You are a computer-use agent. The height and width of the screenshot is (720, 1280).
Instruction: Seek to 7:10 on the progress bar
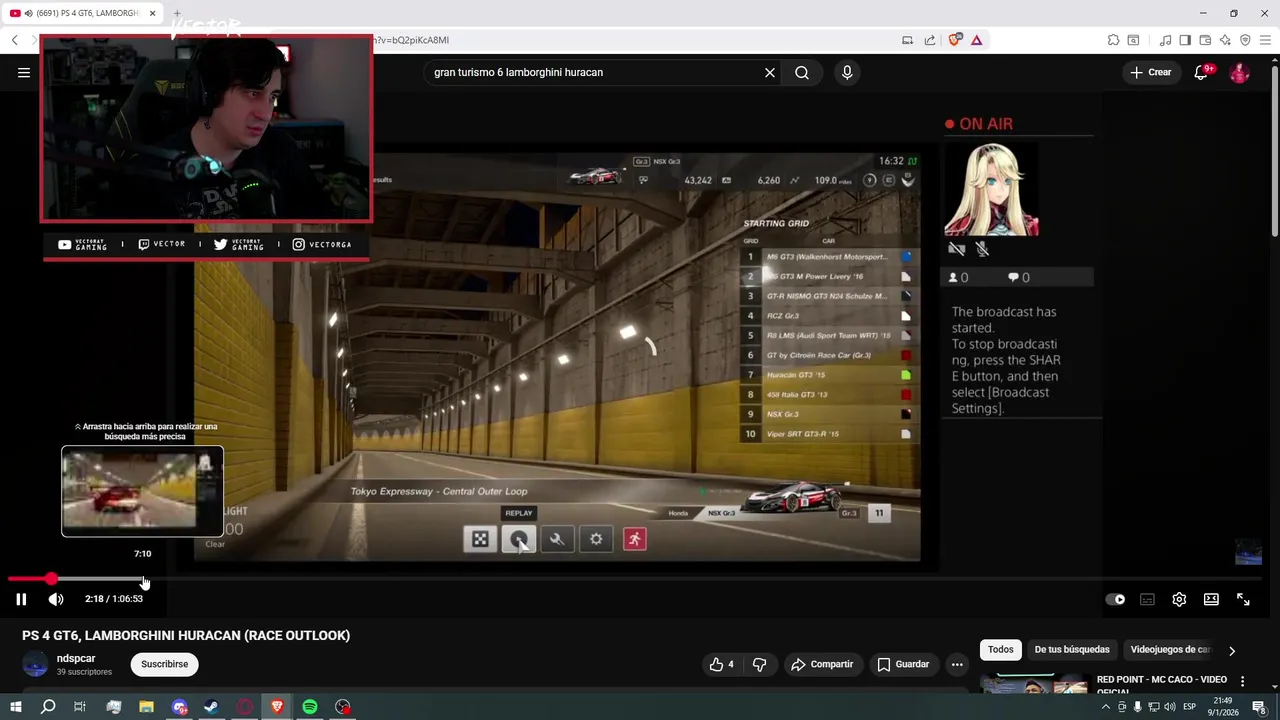[x=143, y=579]
